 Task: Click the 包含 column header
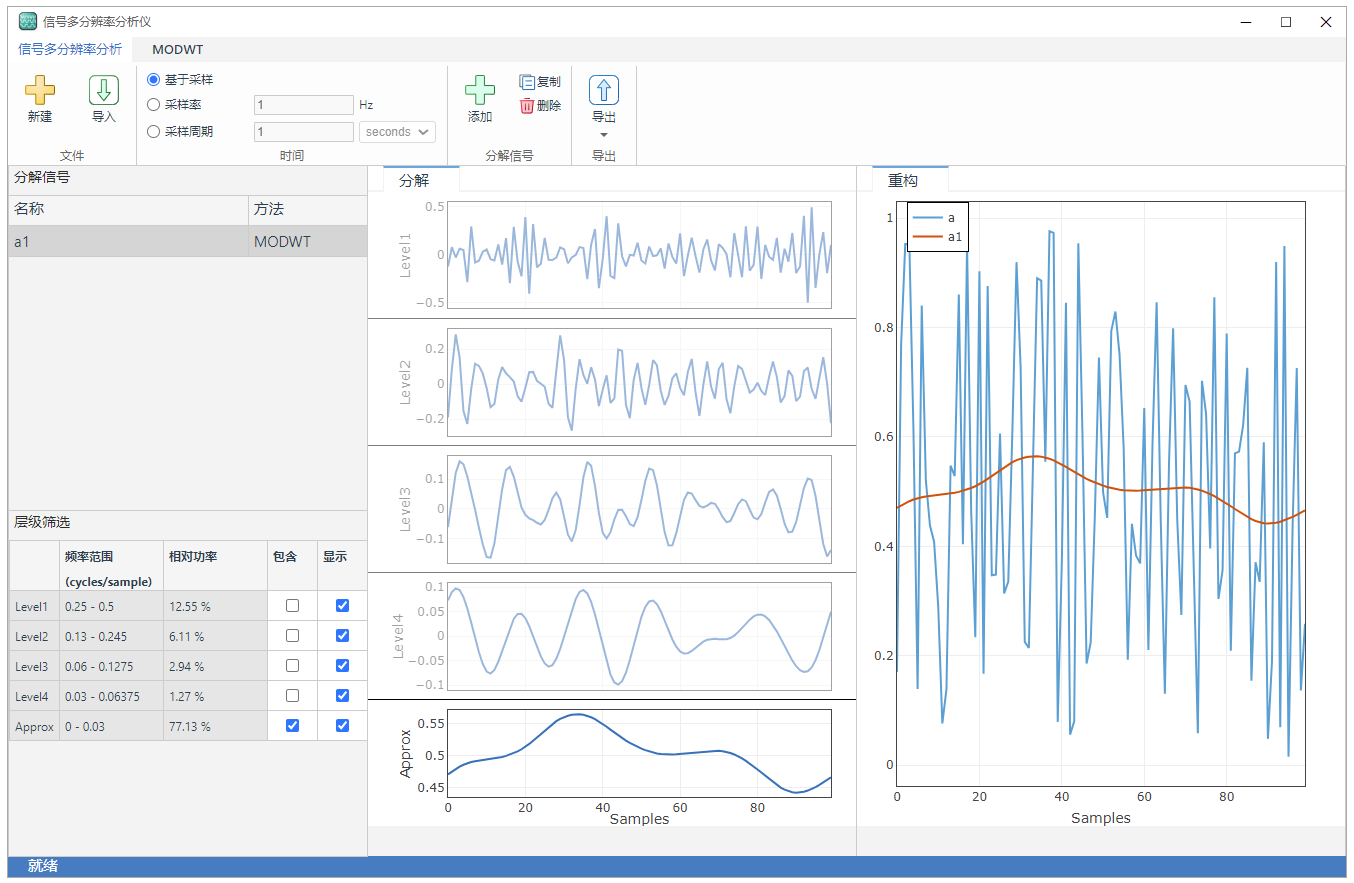coord(292,566)
